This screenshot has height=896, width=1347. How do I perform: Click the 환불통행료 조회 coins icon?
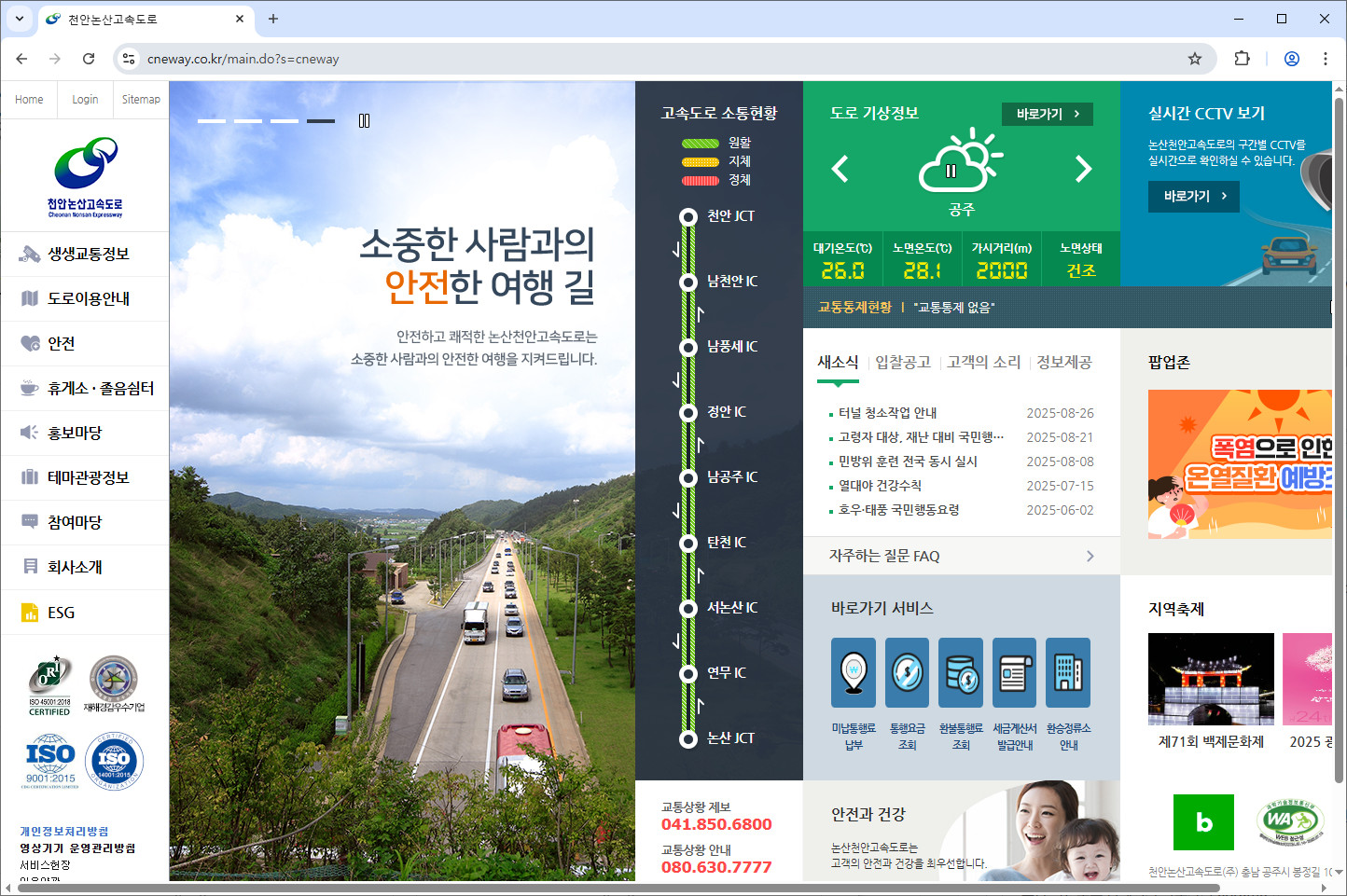coord(960,671)
